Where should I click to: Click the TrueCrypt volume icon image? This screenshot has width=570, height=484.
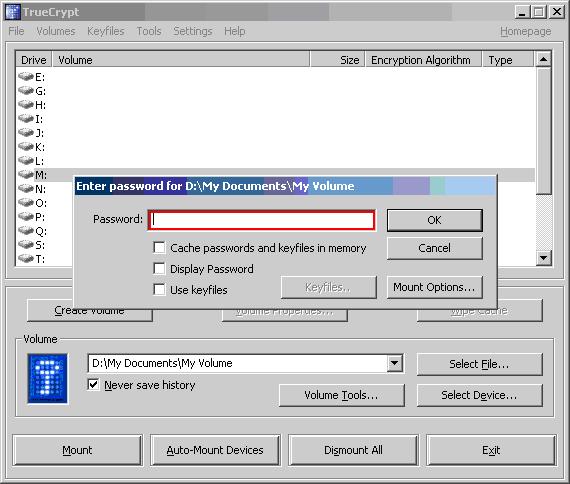(x=47, y=378)
